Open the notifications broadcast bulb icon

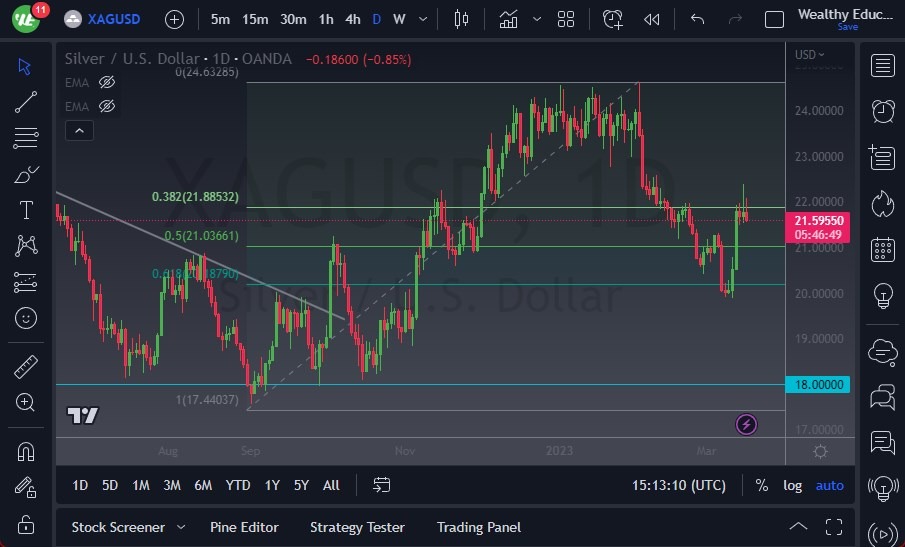[883, 489]
